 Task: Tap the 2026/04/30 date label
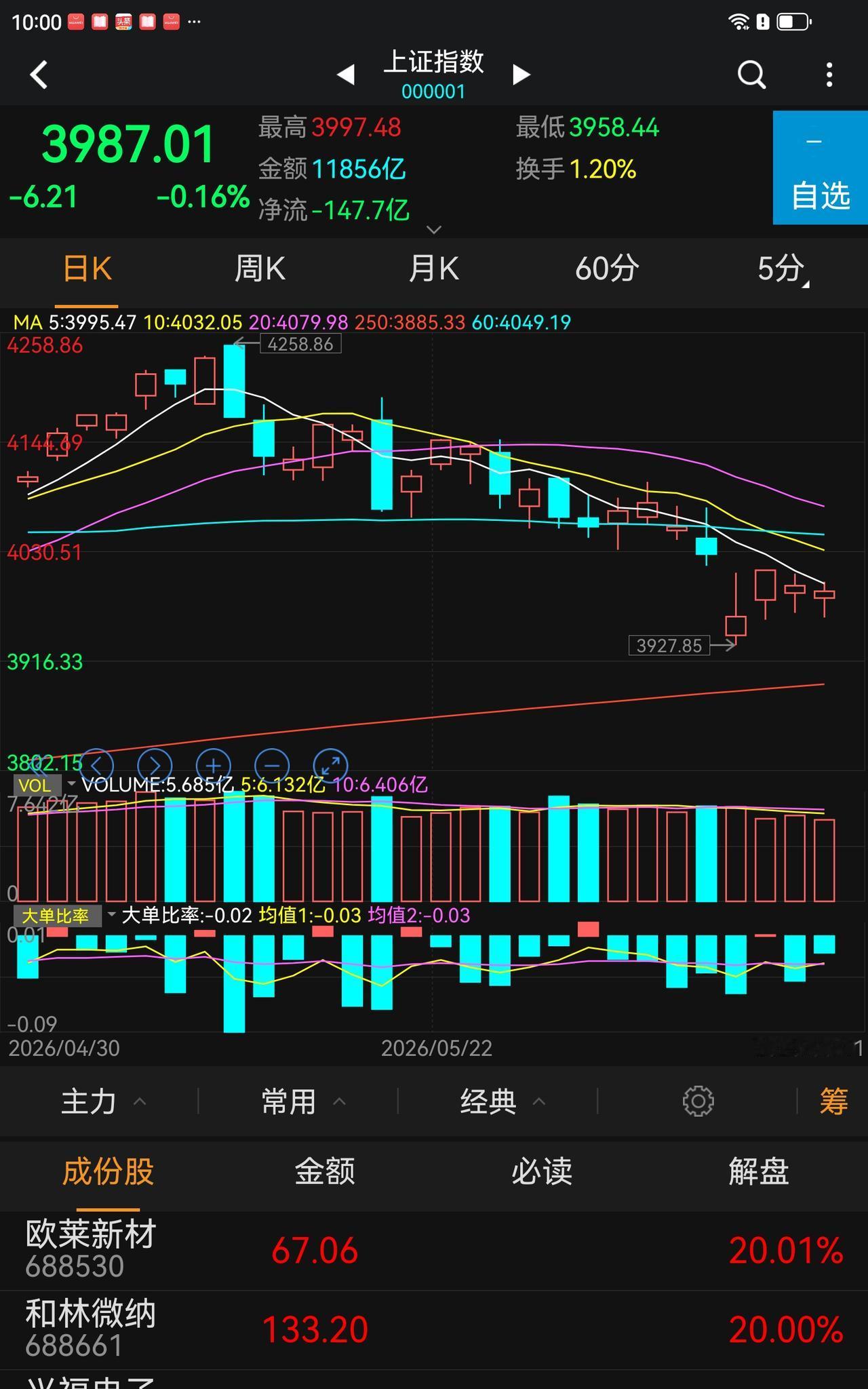click(x=64, y=1049)
